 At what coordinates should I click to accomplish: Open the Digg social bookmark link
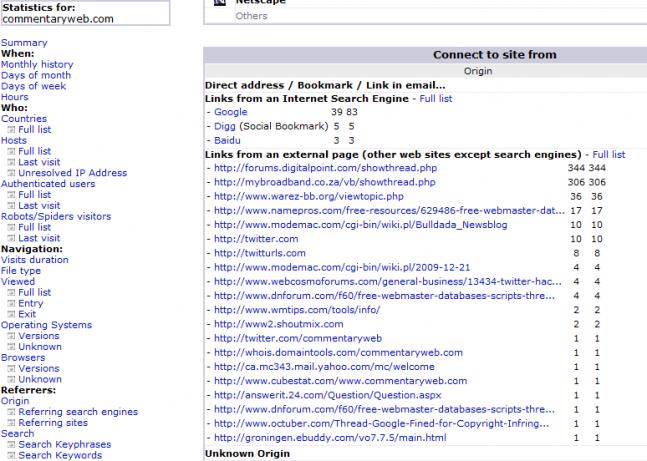click(224, 126)
